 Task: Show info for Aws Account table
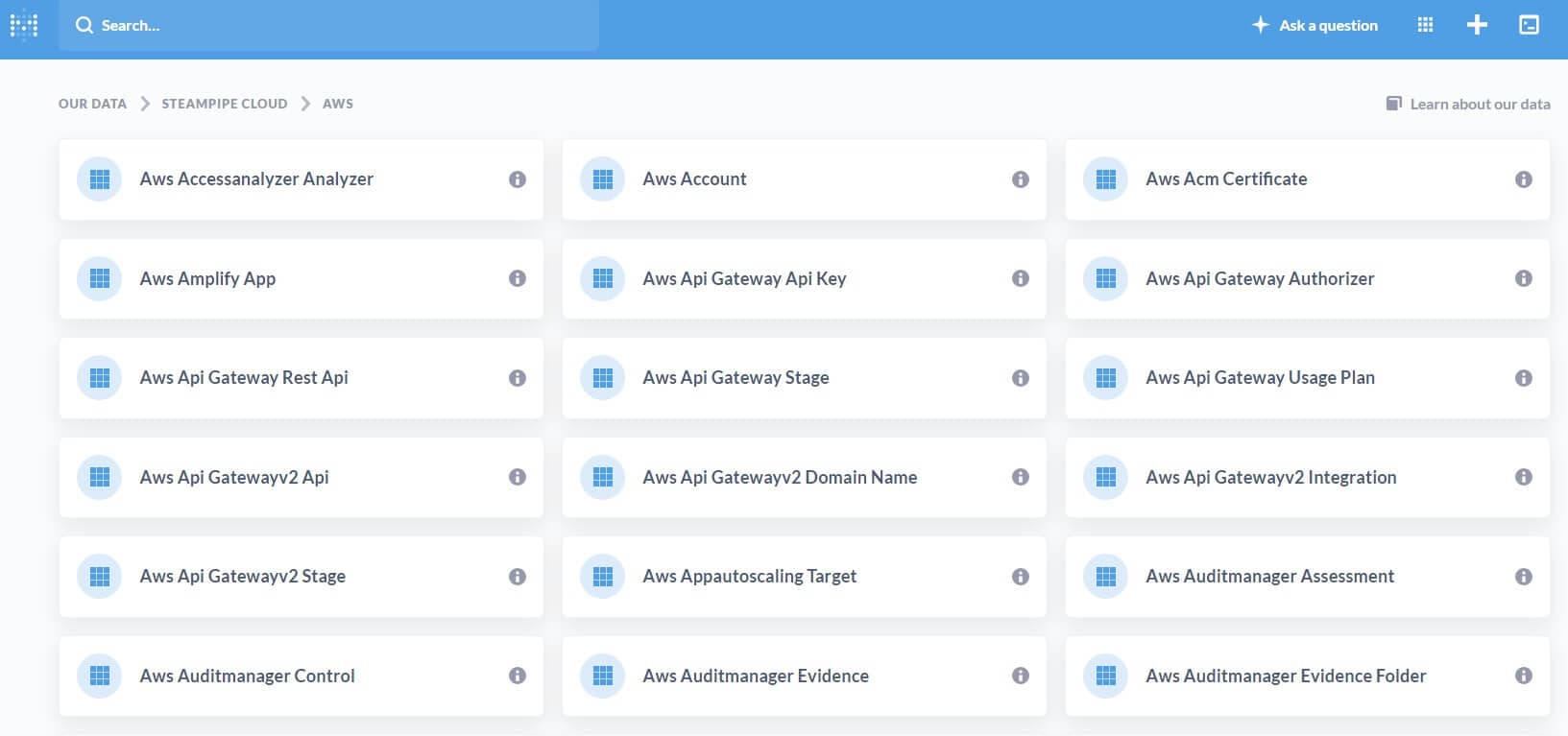coord(1021,179)
